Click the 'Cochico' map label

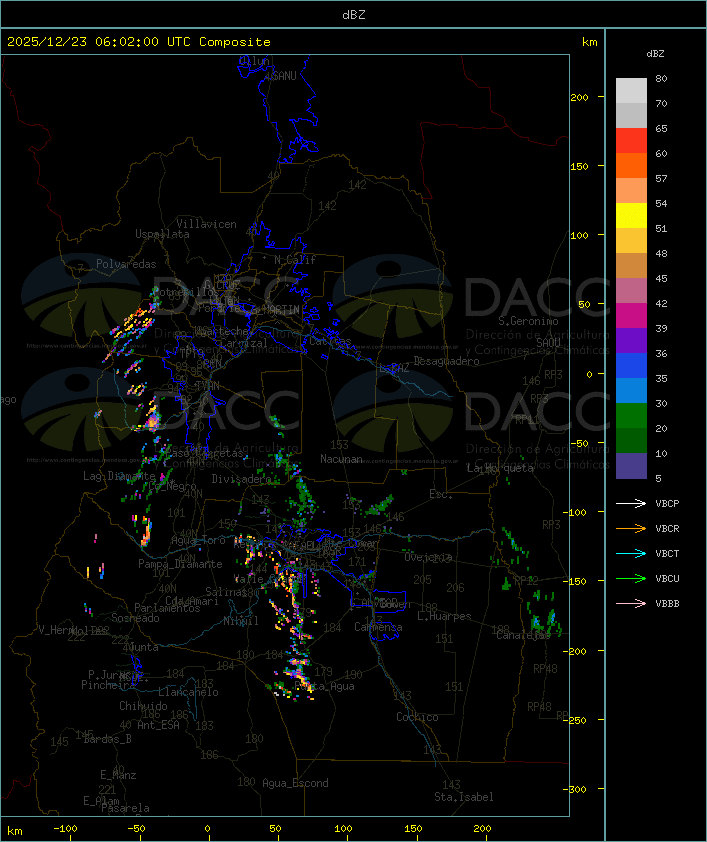[x=417, y=717]
